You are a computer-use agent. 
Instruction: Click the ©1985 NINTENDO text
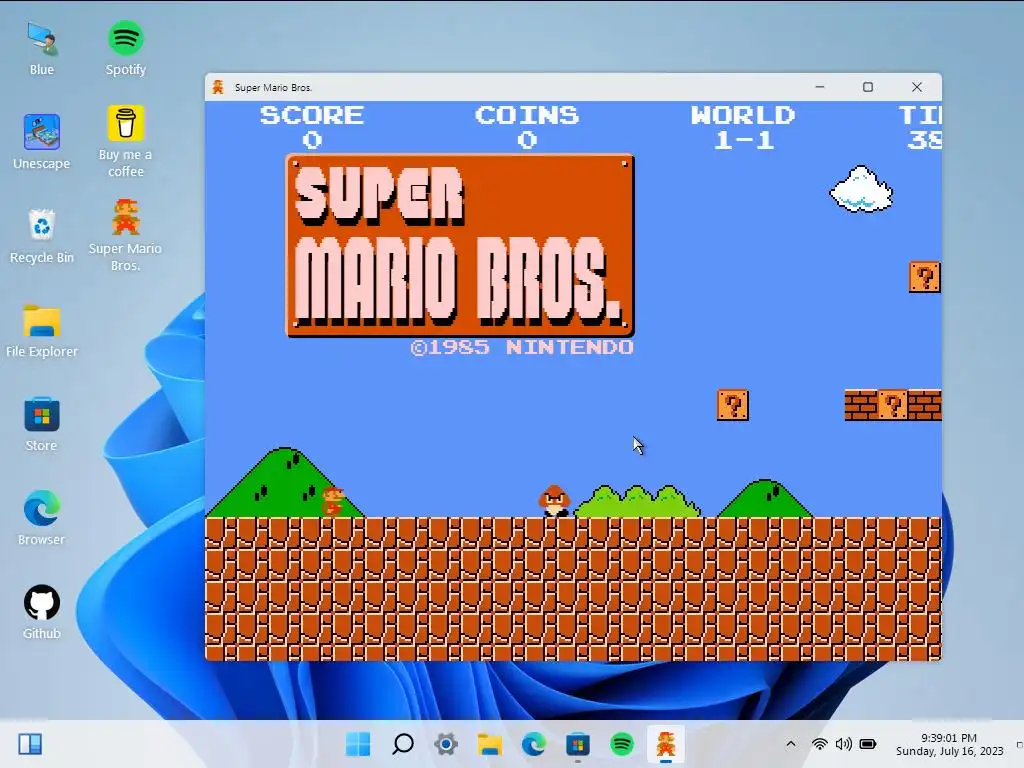pos(522,347)
